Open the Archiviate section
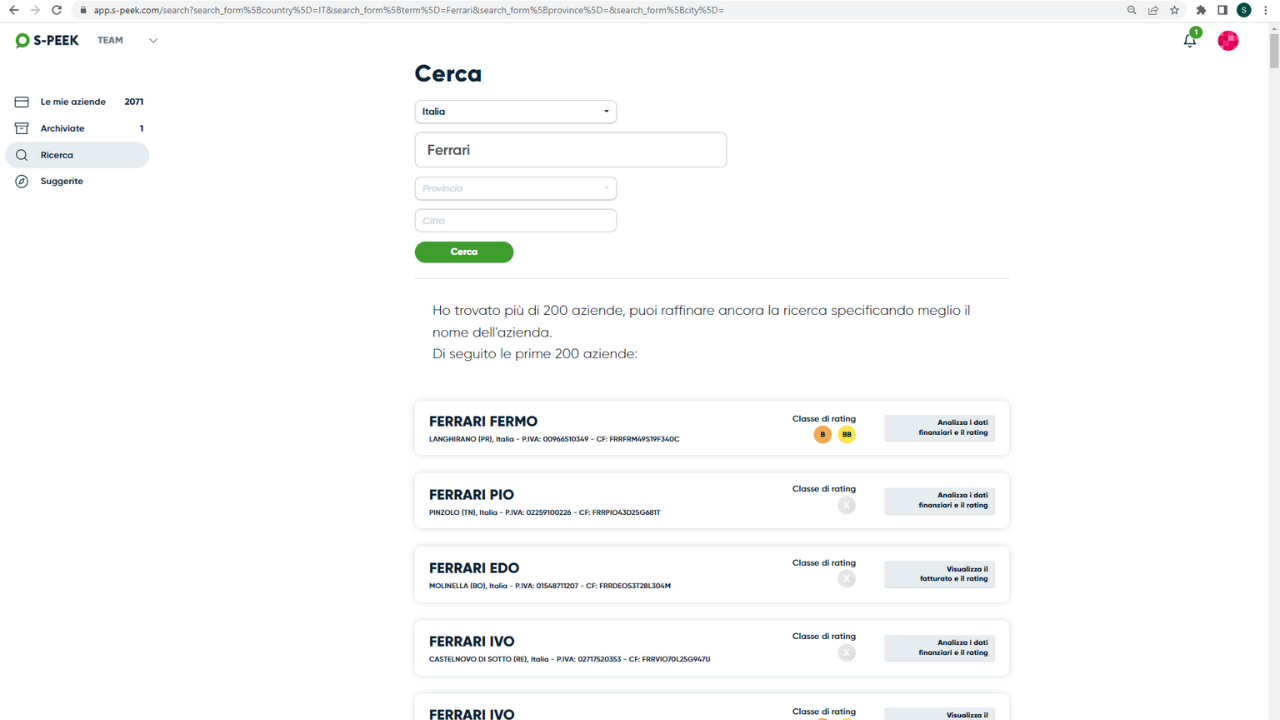Image resolution: width=1280 pixels, height=720 pixels. click(77, 128)
